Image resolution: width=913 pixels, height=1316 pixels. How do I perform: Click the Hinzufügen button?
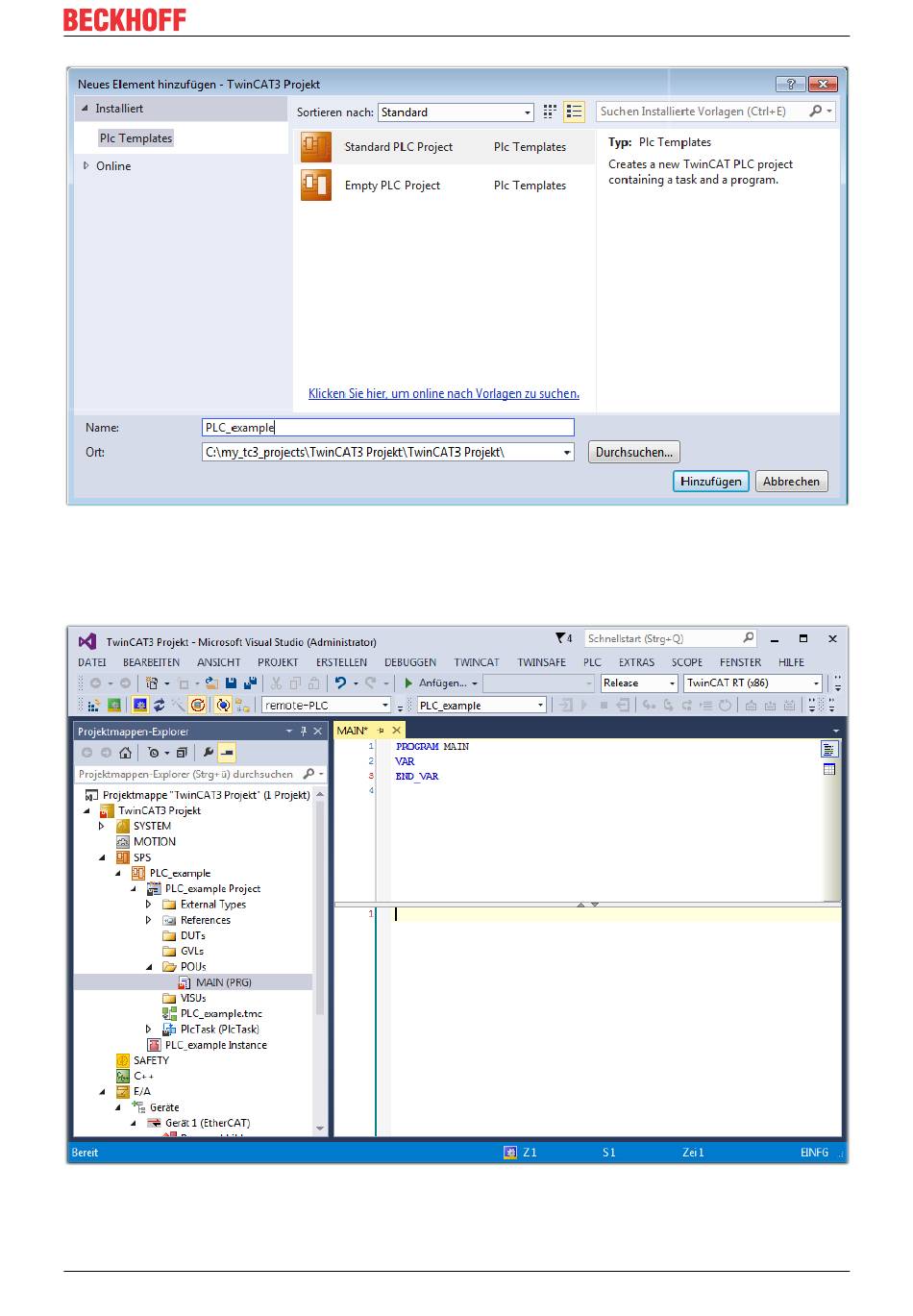coord(711,482)
